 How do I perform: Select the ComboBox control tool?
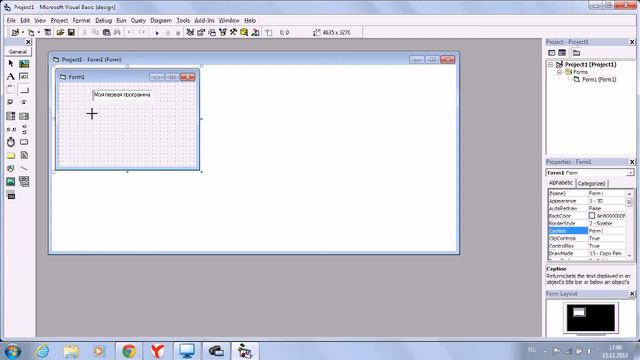click(x=11, y=116)
